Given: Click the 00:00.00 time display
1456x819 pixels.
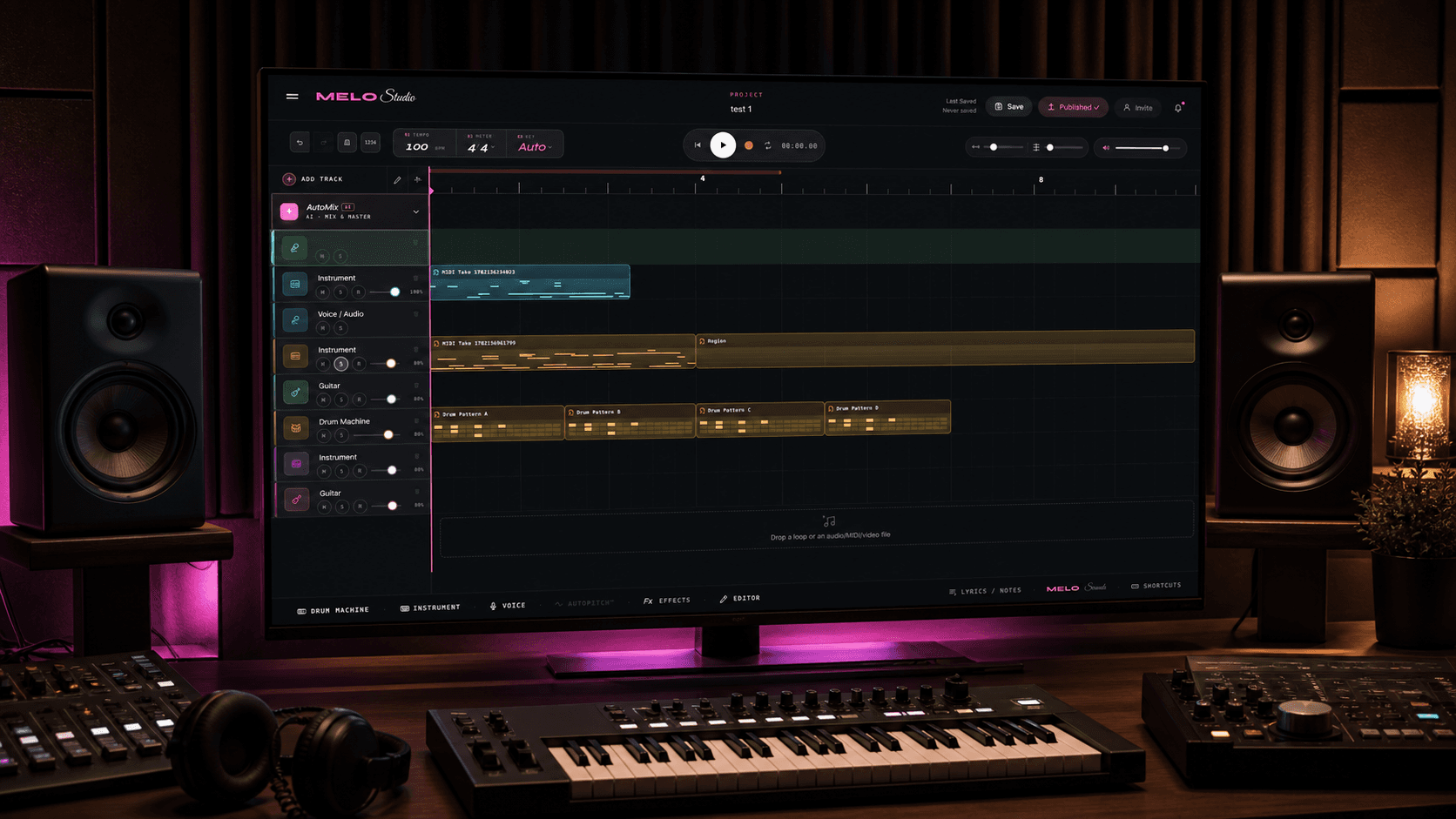Looking at the screenshot, I should pos(799,146).
